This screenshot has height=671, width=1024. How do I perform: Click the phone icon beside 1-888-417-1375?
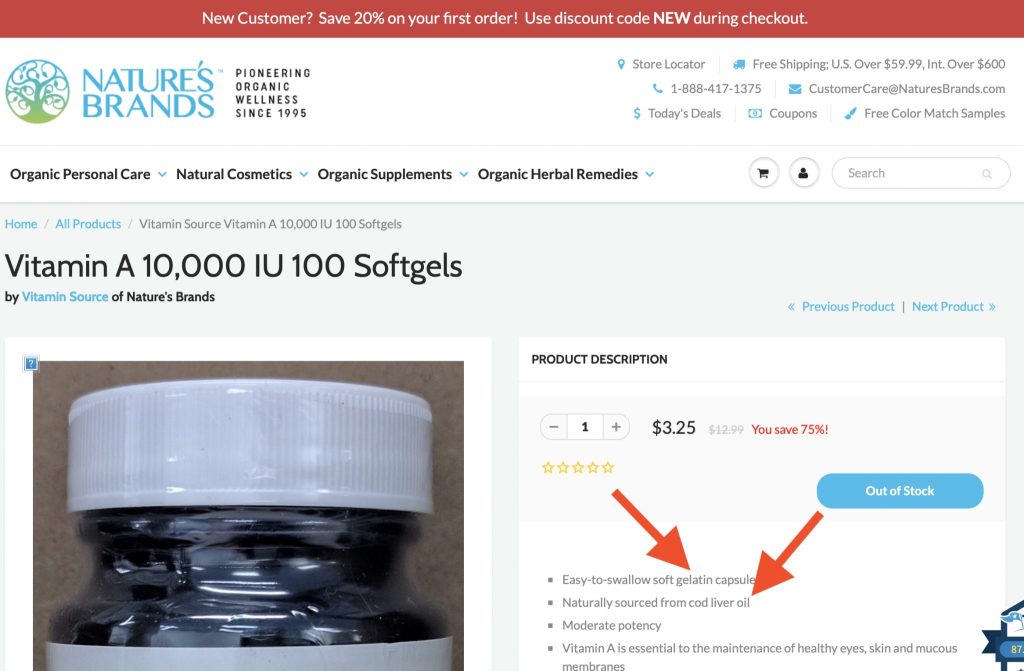657,88
